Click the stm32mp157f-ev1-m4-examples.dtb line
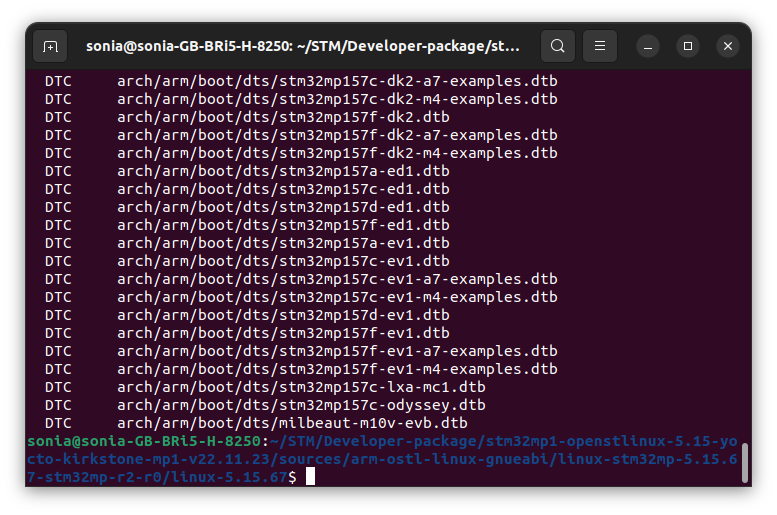The height and width of the screenshot is (515, 777). click(301, 369)
